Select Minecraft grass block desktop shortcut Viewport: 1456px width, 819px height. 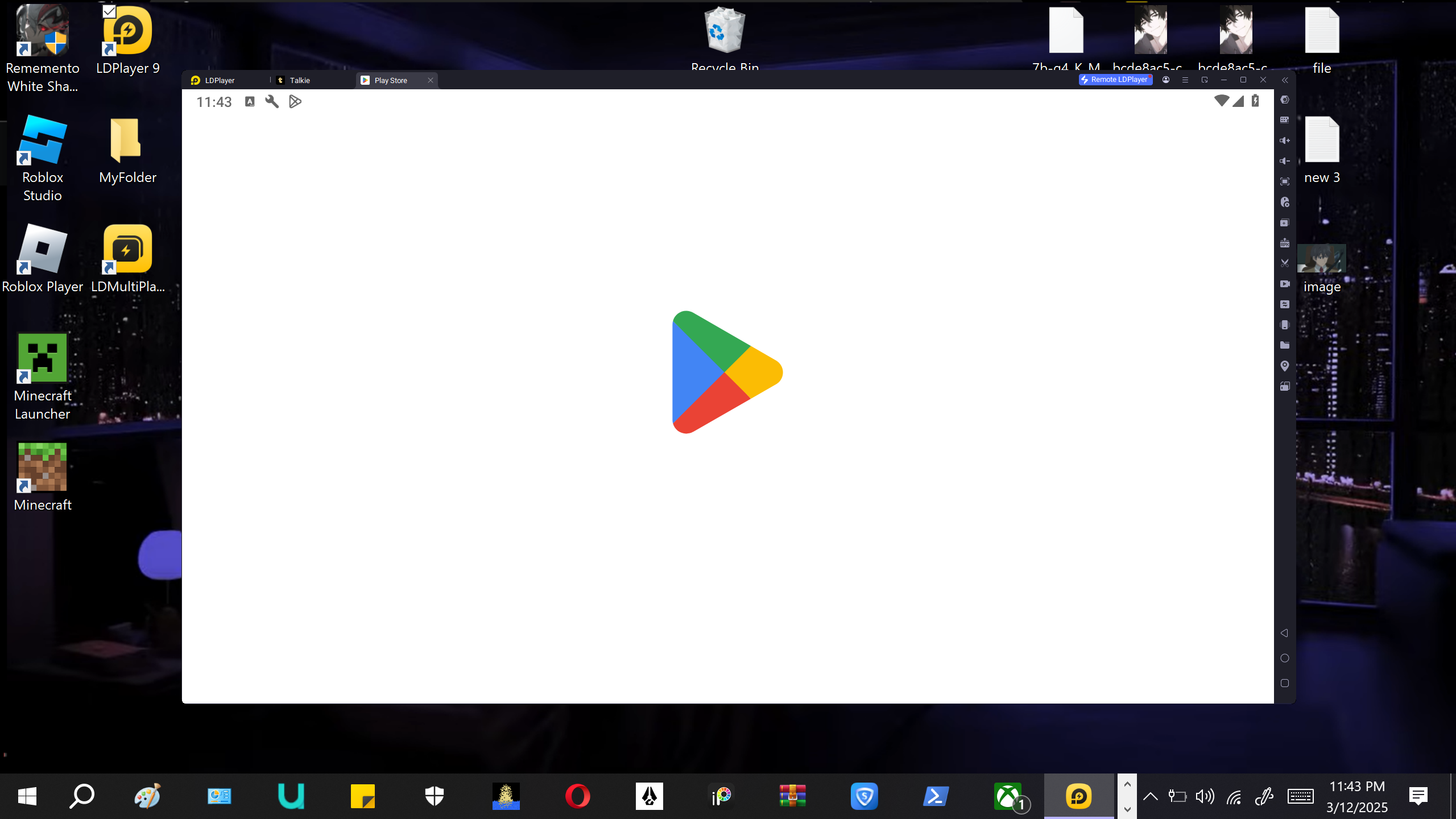[43, 477]
